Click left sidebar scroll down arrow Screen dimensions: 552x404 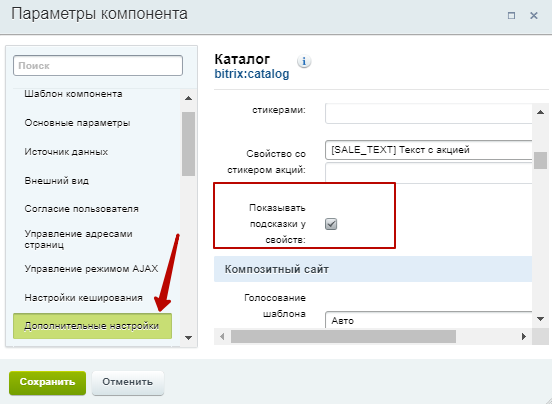click(188, 338)
